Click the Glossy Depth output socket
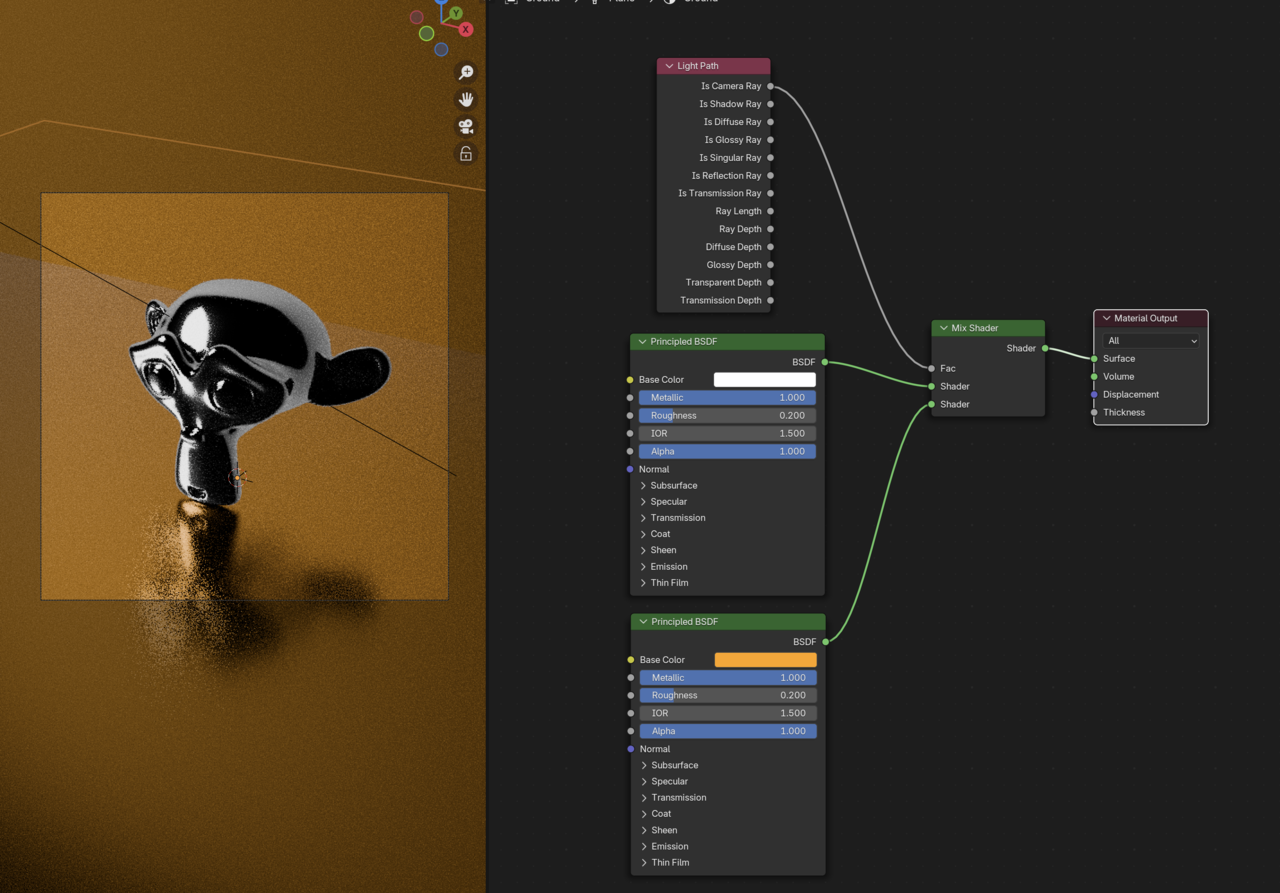Screen dimensions: 1280x893 pyautogui.click(x=770, y=265)
